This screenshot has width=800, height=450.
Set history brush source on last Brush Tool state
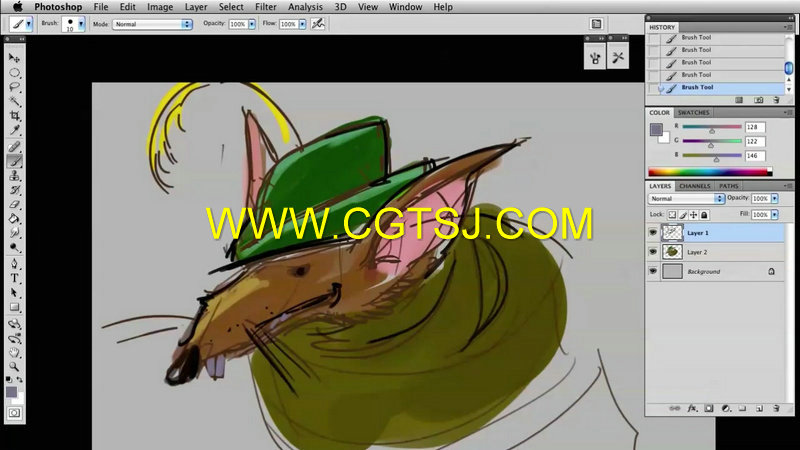(654, 88)
